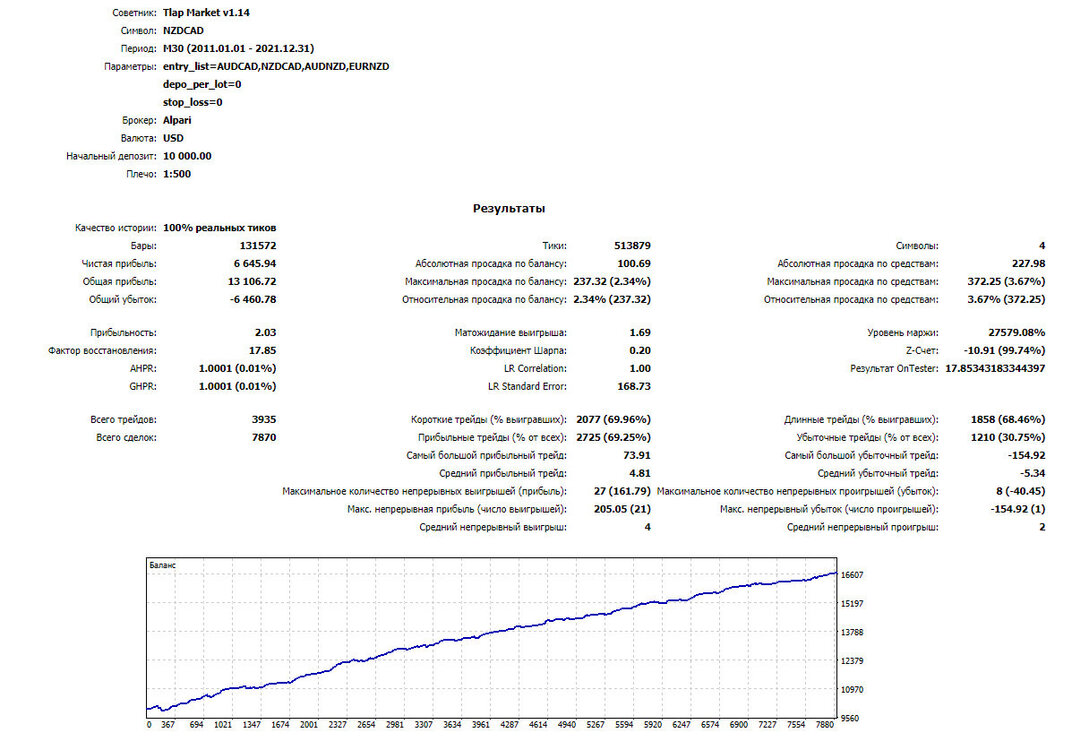Click the gross profit value 13 106.72

click(x=252, y=281)
